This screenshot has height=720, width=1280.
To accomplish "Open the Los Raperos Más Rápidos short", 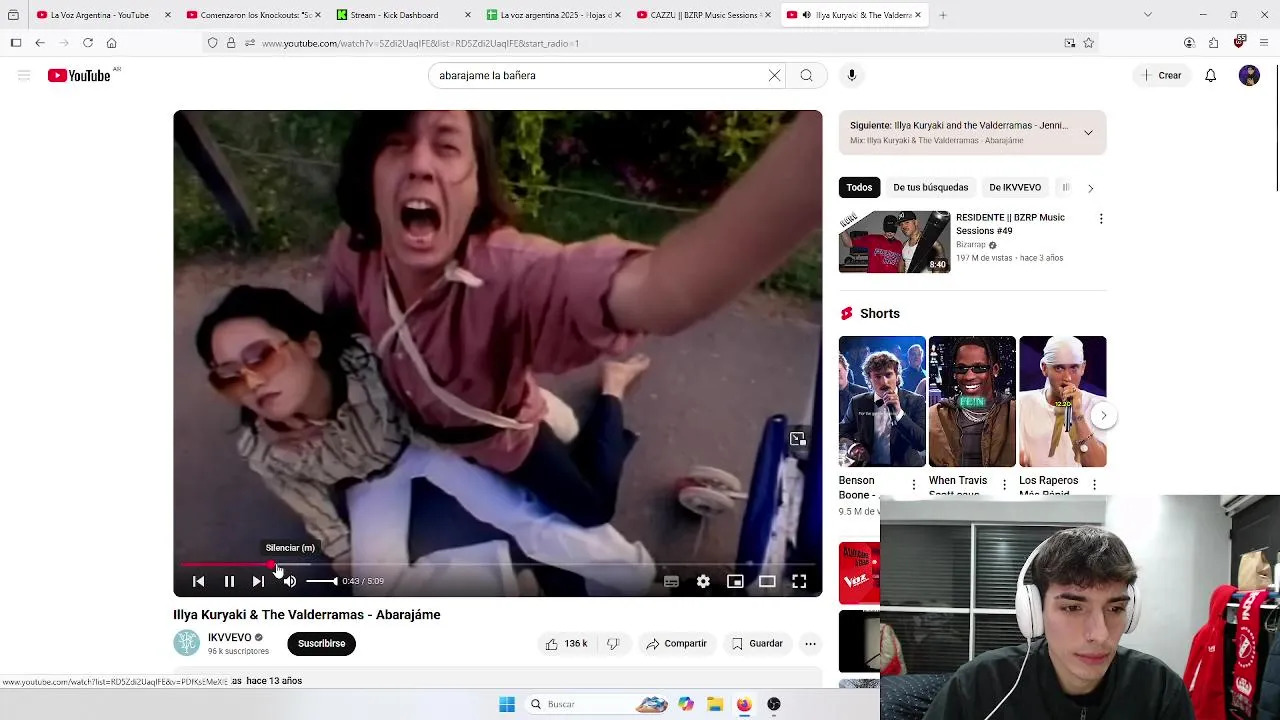I will pos(1062,401).
